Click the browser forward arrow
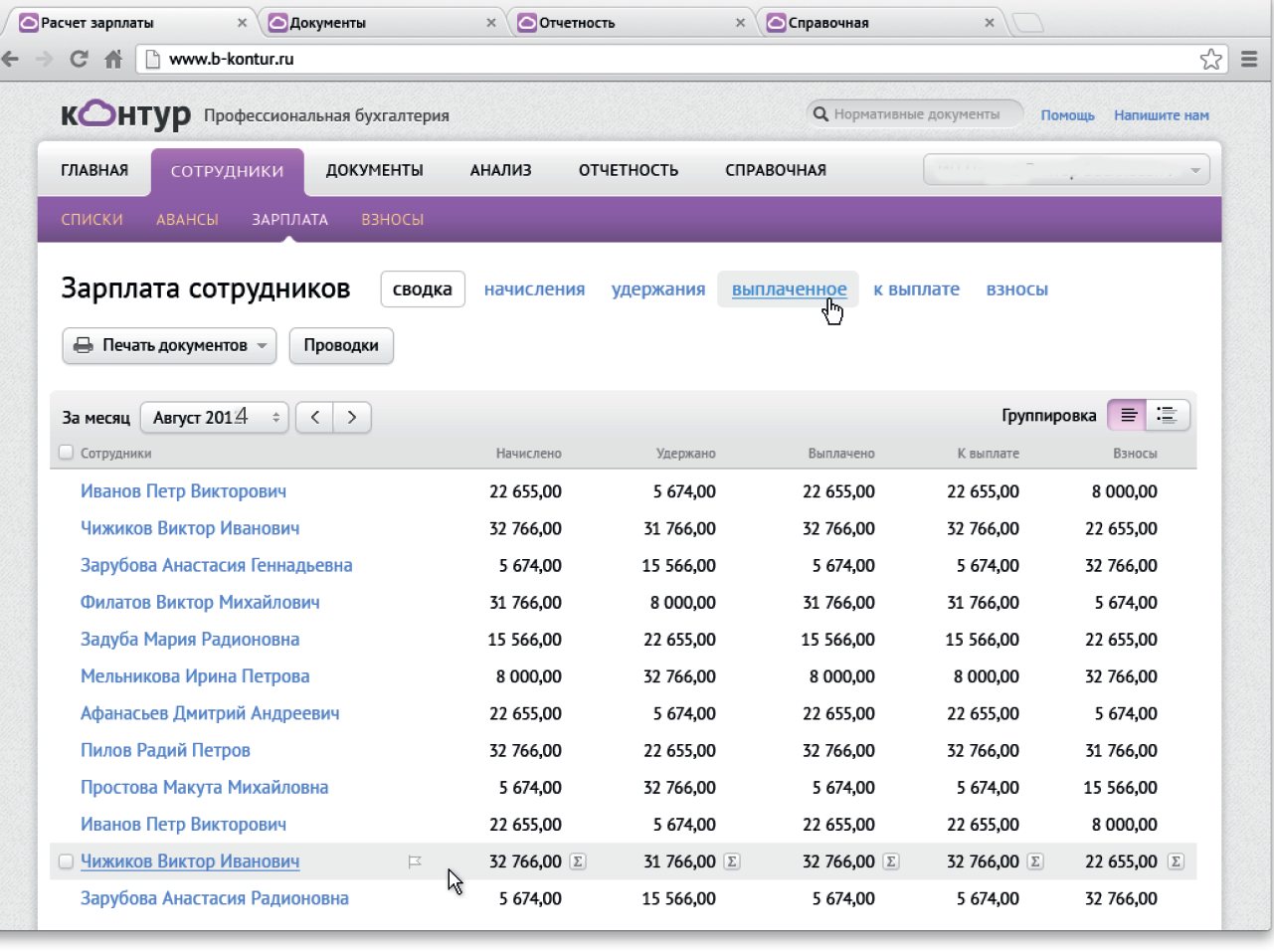Image resolution: width=1274 pixels, height=952 pixels. coord(45,59)
